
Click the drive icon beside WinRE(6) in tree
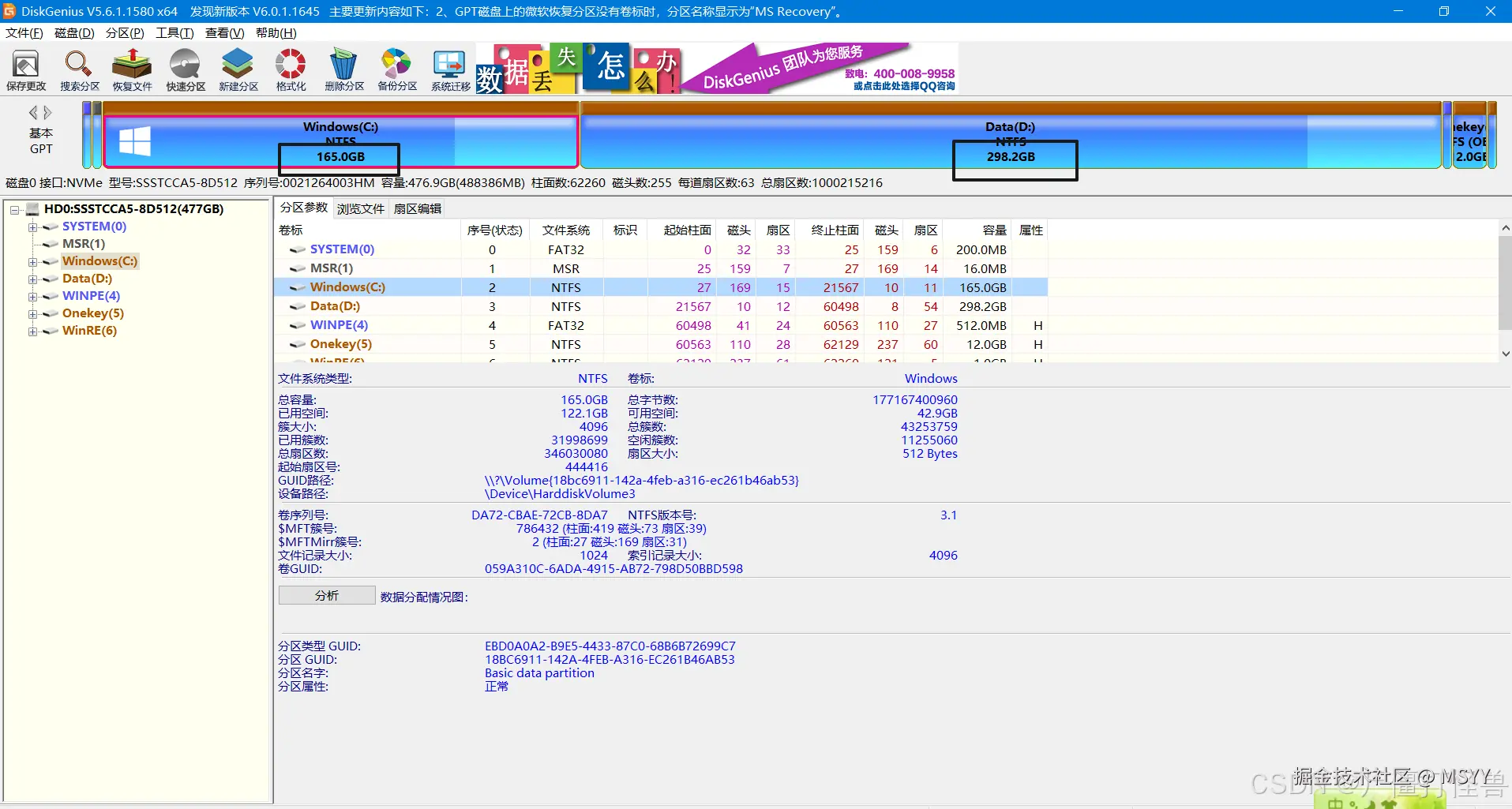[50, 331]
